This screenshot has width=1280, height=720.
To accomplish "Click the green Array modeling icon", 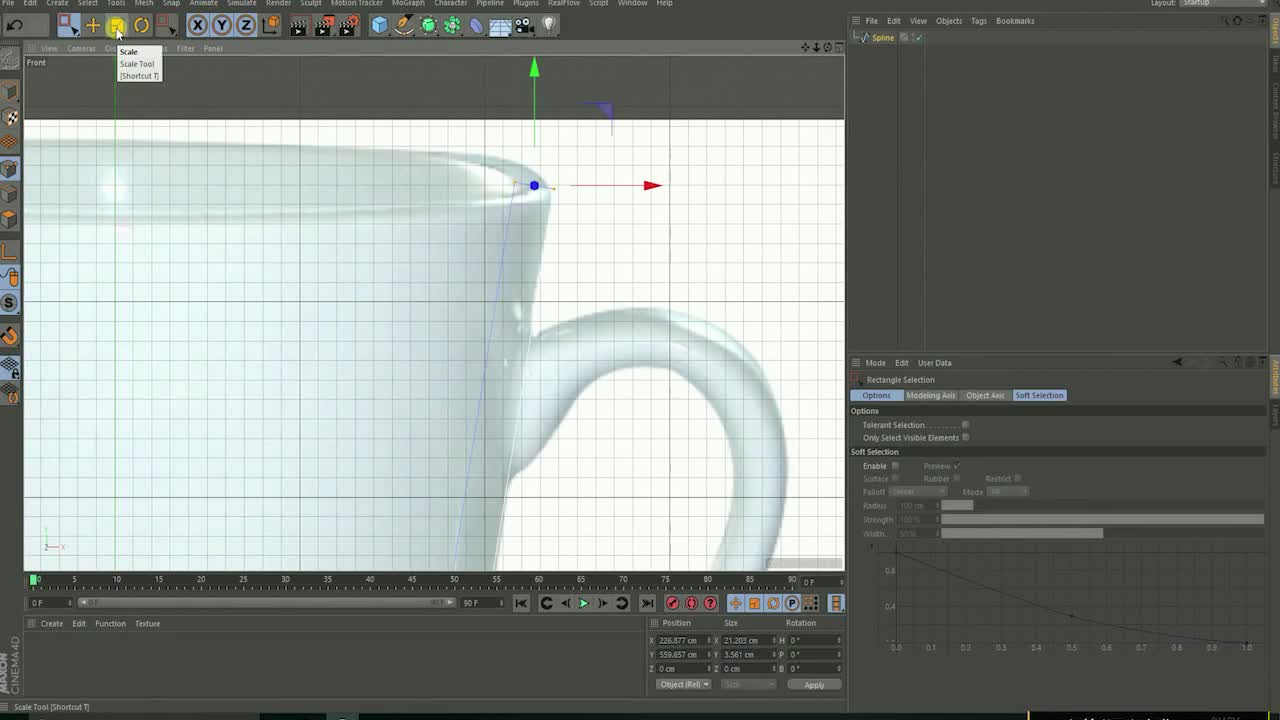I will tap(452, 25).
